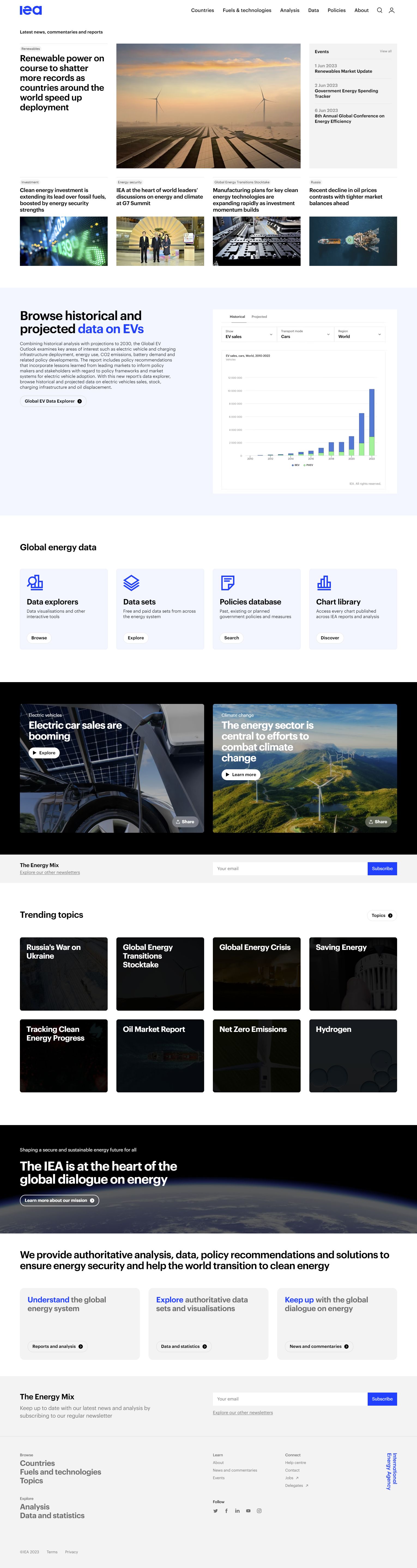Open the Renewable power records headline
417x1568 pixels.
62,83
